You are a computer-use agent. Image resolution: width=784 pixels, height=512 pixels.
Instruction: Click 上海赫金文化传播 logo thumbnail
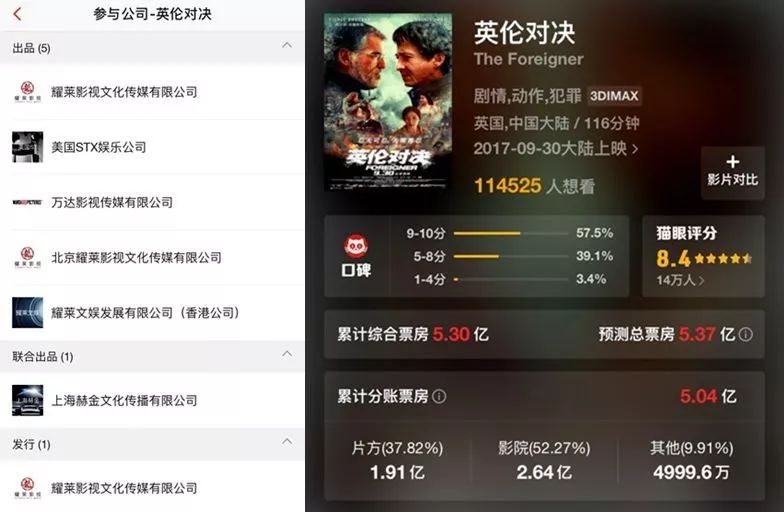(x=28, y=400)
